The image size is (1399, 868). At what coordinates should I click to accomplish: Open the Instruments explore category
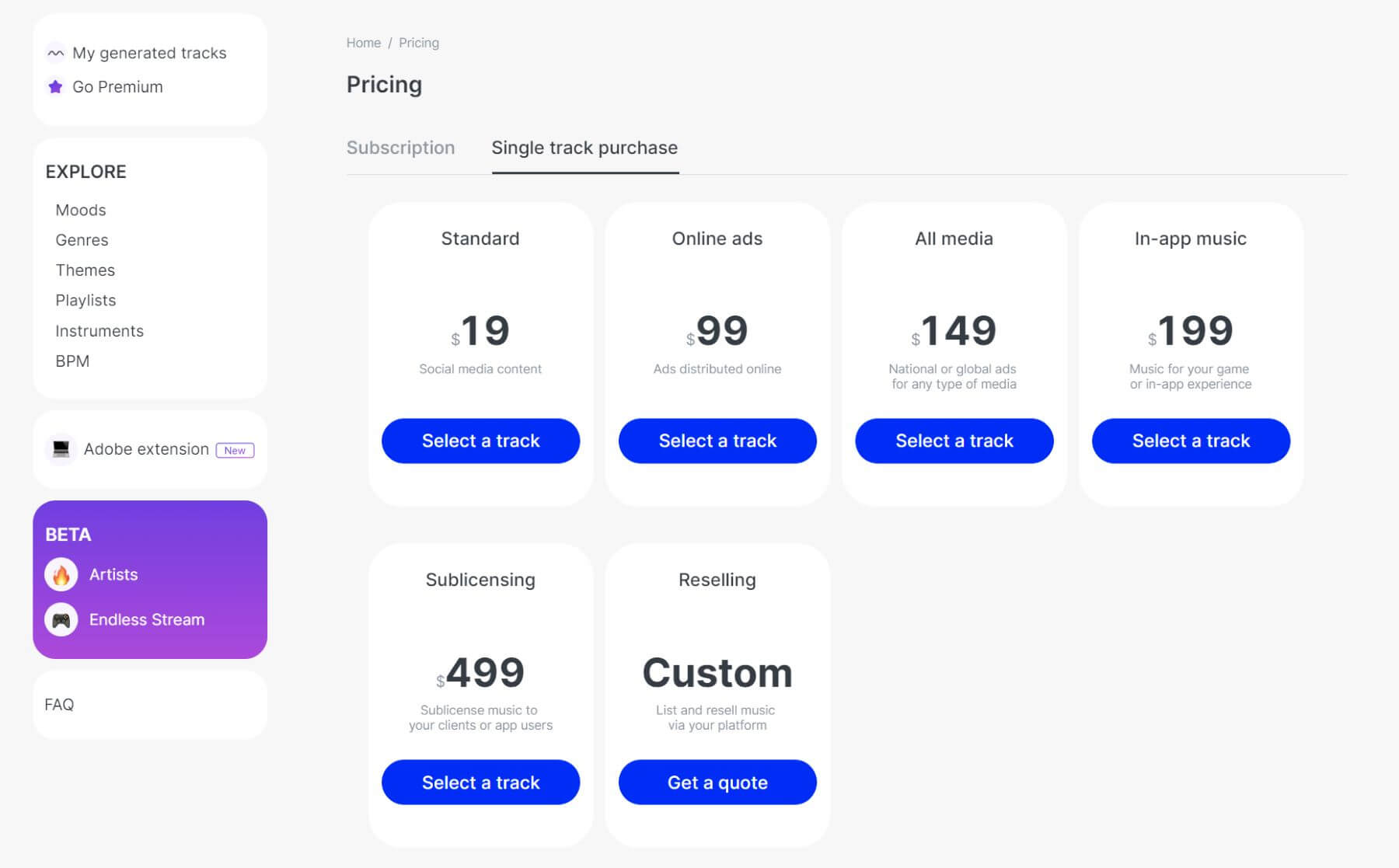click(99, 331)
